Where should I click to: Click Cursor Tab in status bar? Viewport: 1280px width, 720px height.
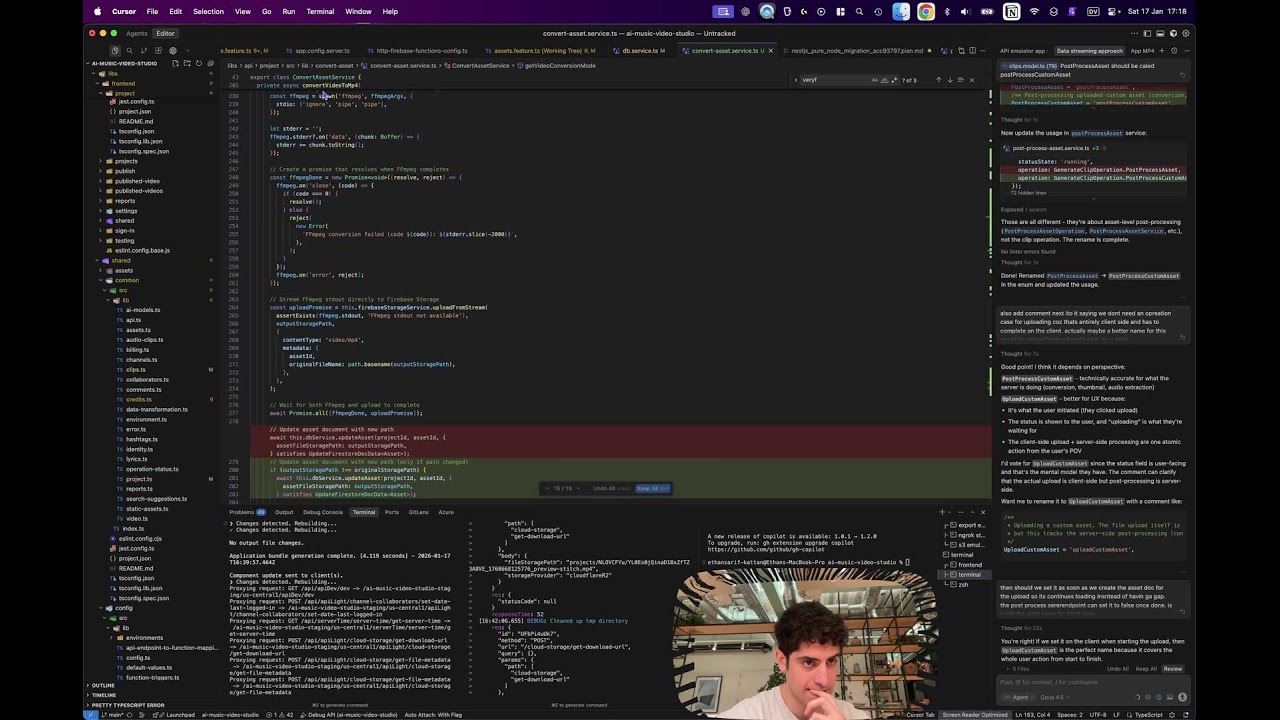coord(920,714)
